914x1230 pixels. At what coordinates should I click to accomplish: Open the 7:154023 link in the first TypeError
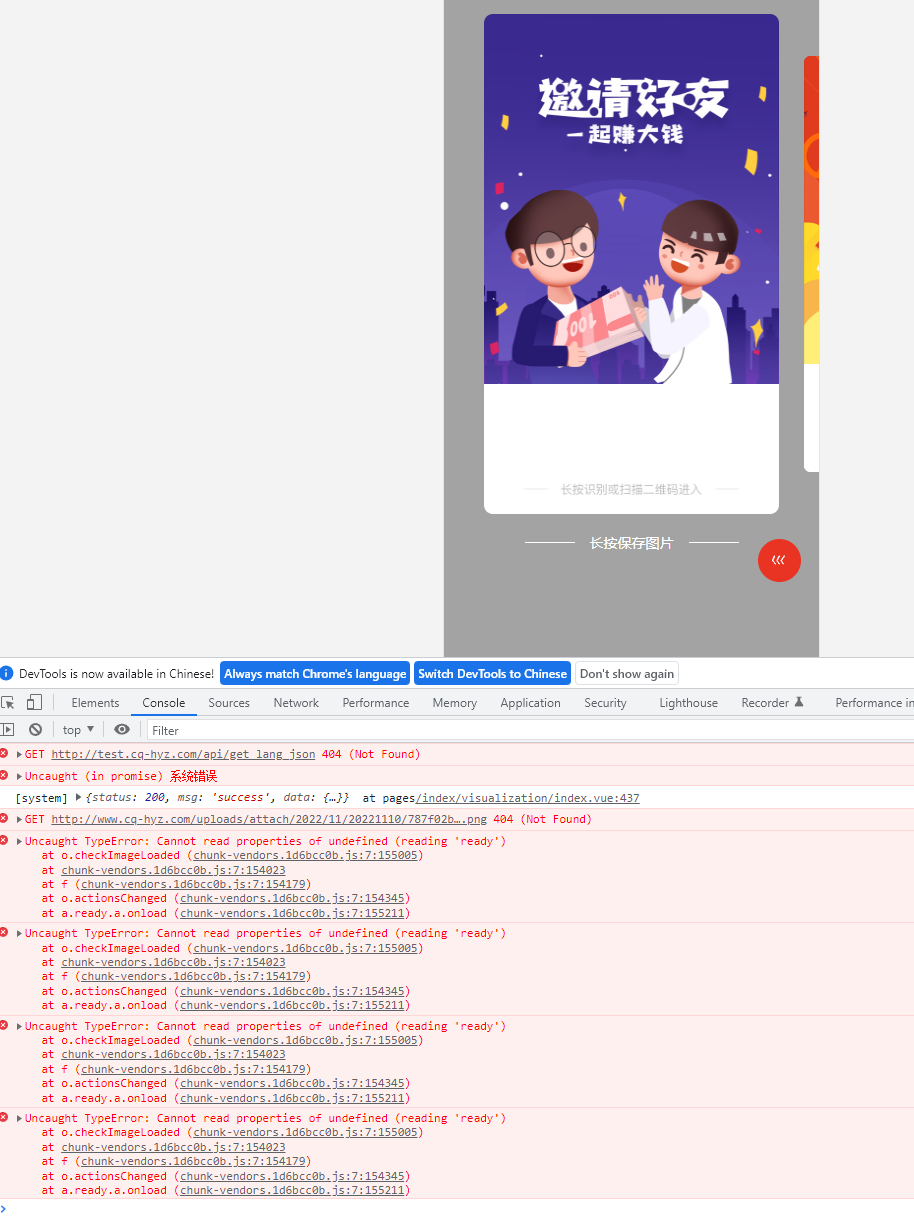[x=173, y=870]
